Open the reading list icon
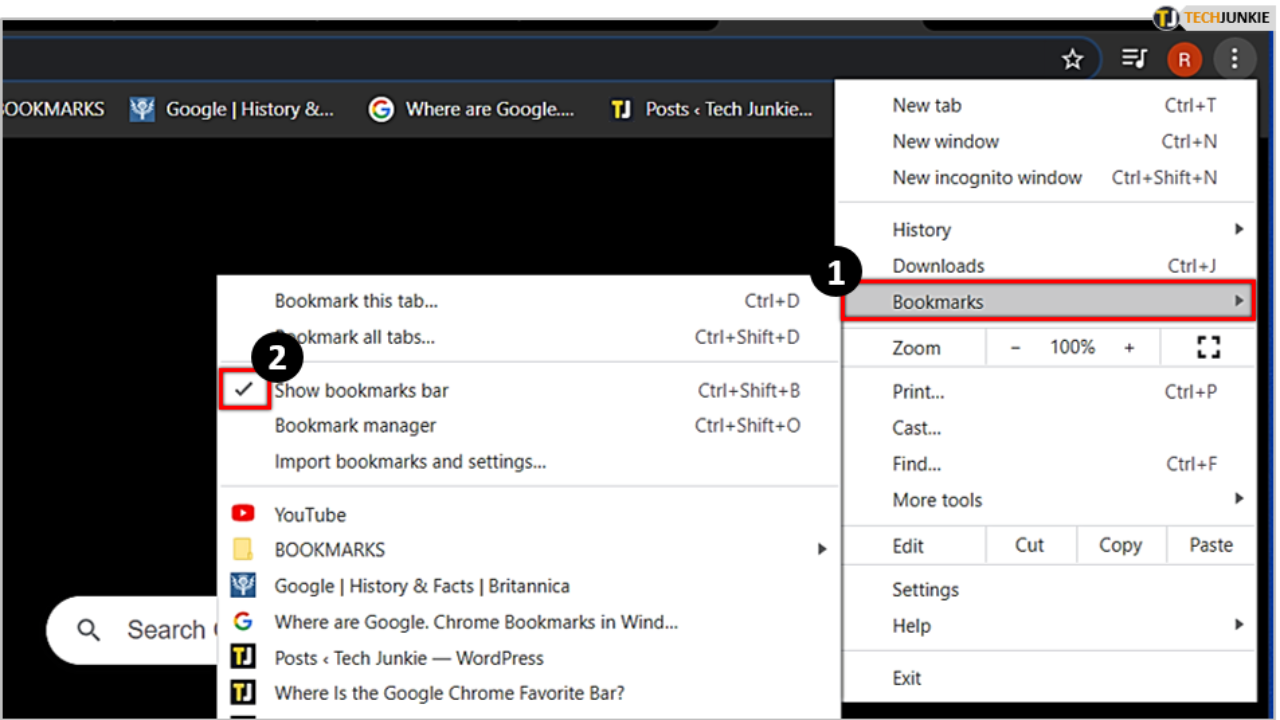 (1133, 59)
